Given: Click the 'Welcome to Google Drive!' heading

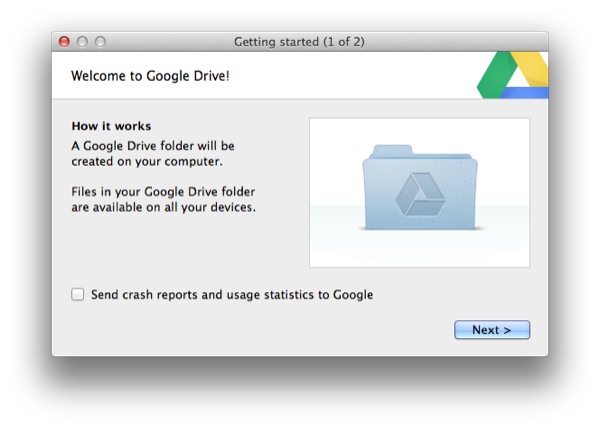Looking at the screenshot, I should (150, 76).
